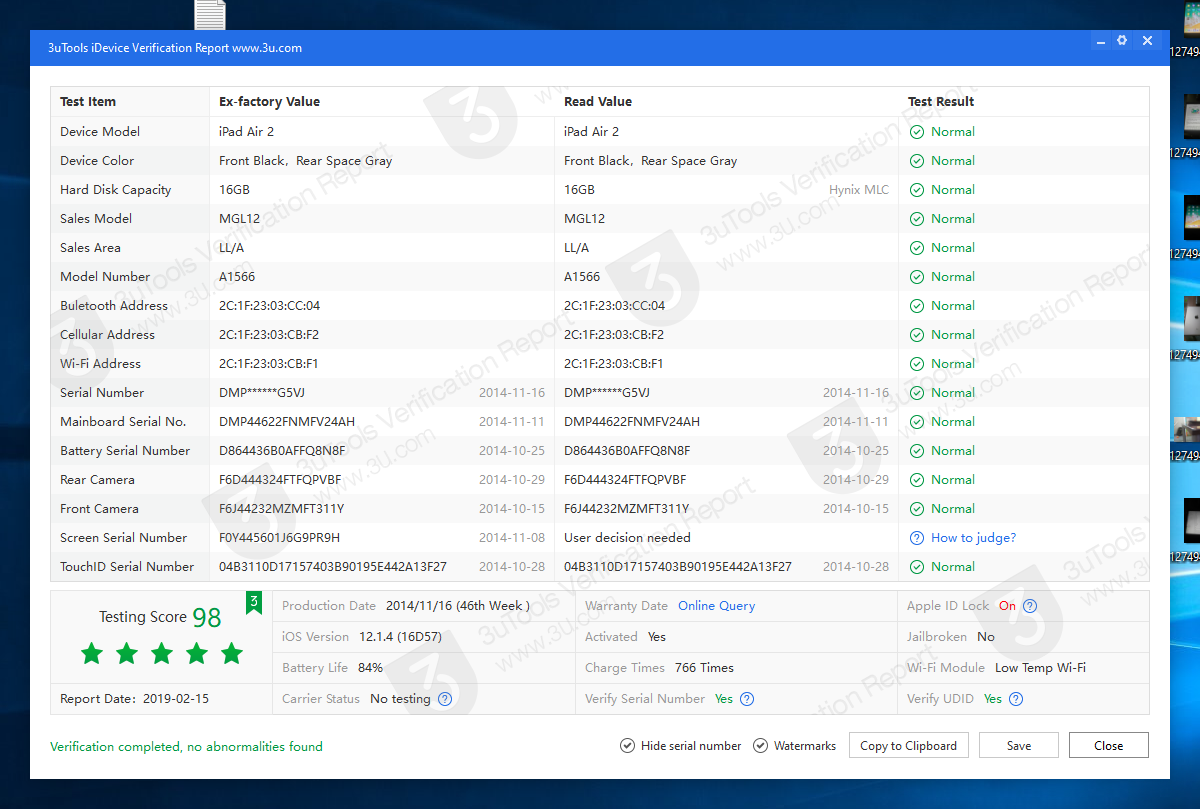This screenshot has height=809, width=1200.
Task: Click the help icon beside How to judge
Action: pyautogui.click(x=917, y=538)
